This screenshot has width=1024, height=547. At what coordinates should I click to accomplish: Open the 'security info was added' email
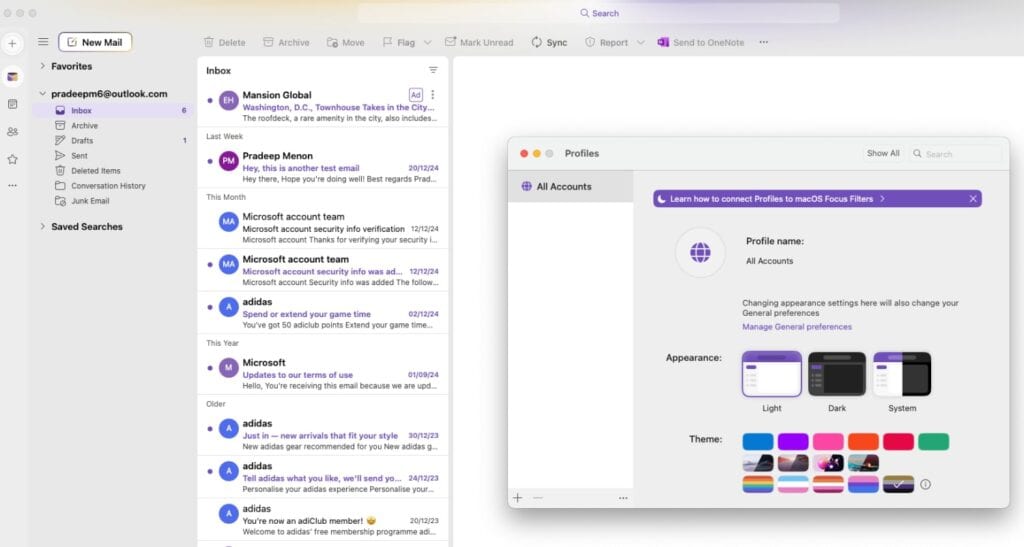(x=323, y=270)
